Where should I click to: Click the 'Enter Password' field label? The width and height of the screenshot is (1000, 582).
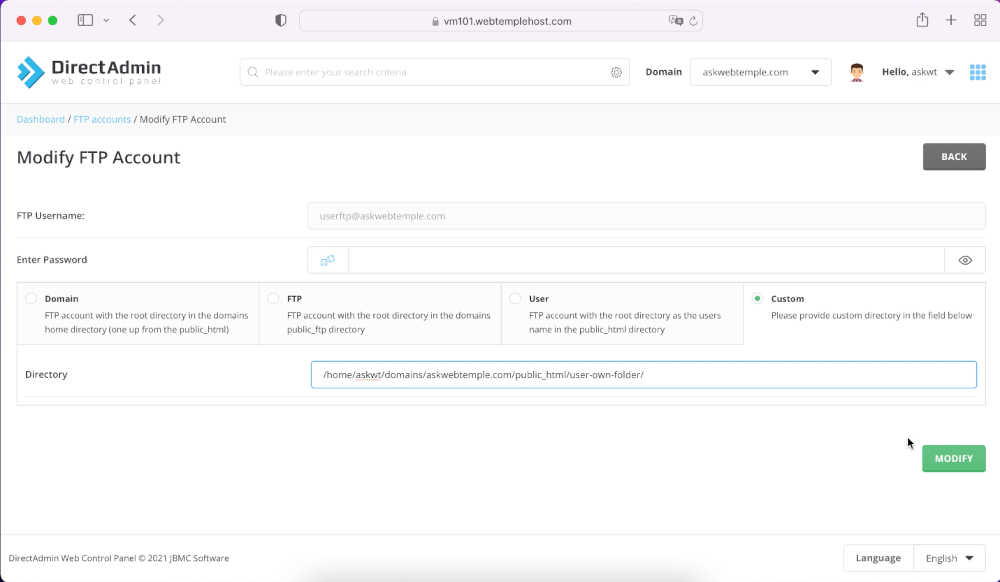pyautogui.click(x=52, y=259)
